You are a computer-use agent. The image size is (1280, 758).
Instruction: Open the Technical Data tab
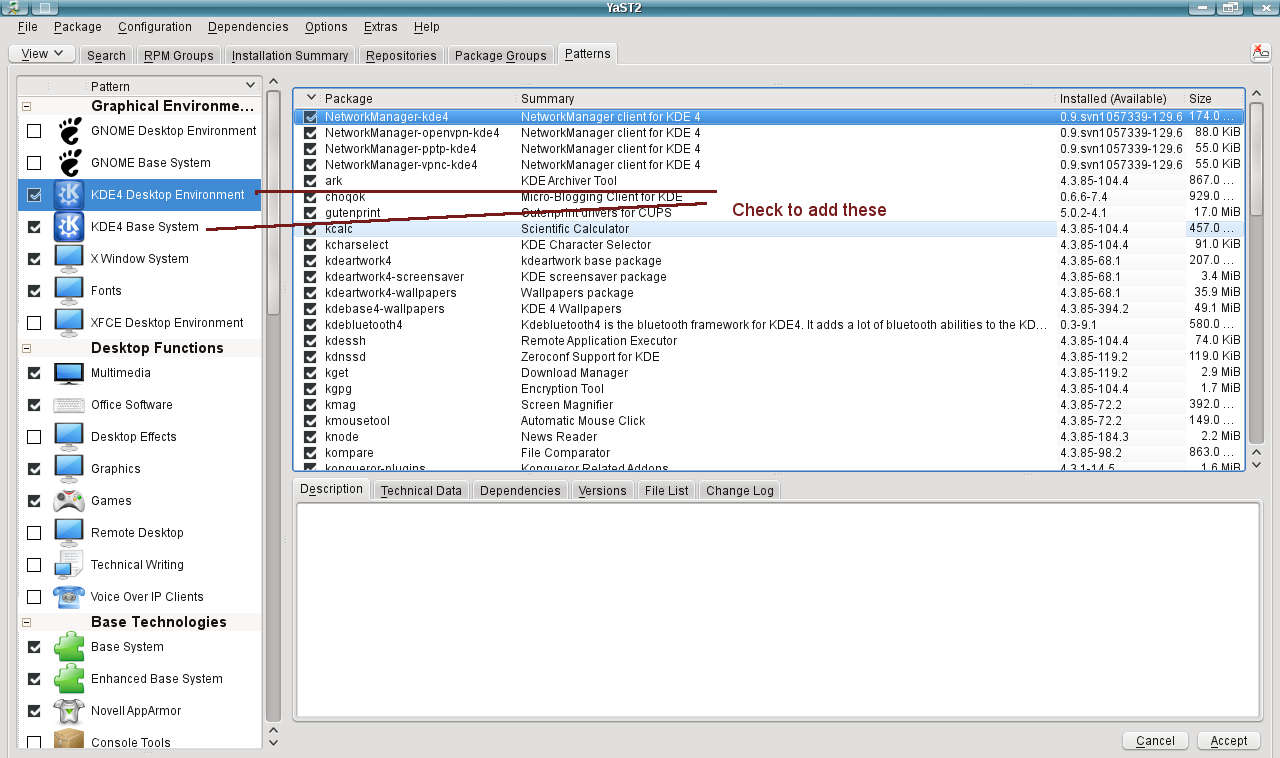coord(421,490)
